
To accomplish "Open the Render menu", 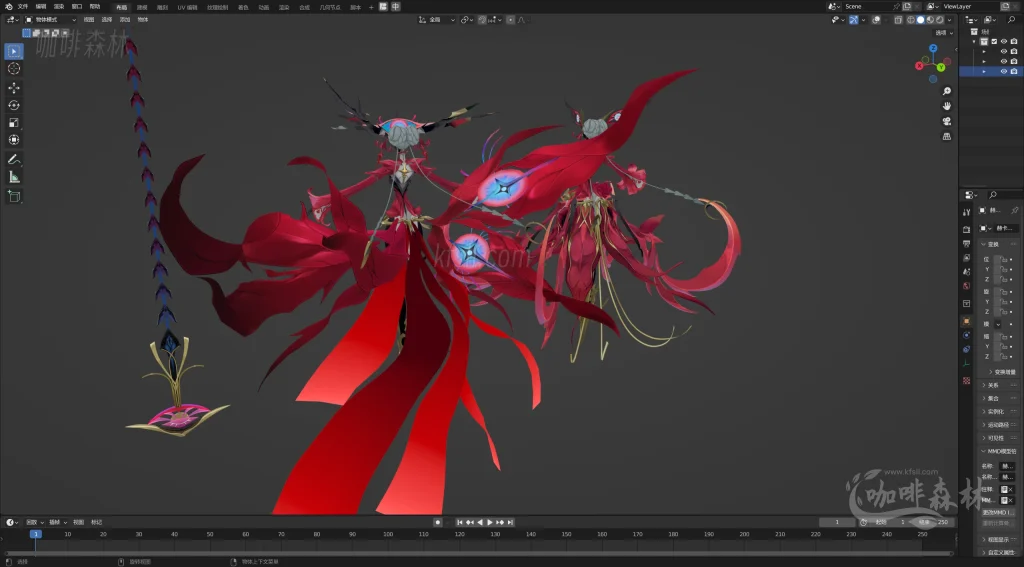I will [59, 7].
